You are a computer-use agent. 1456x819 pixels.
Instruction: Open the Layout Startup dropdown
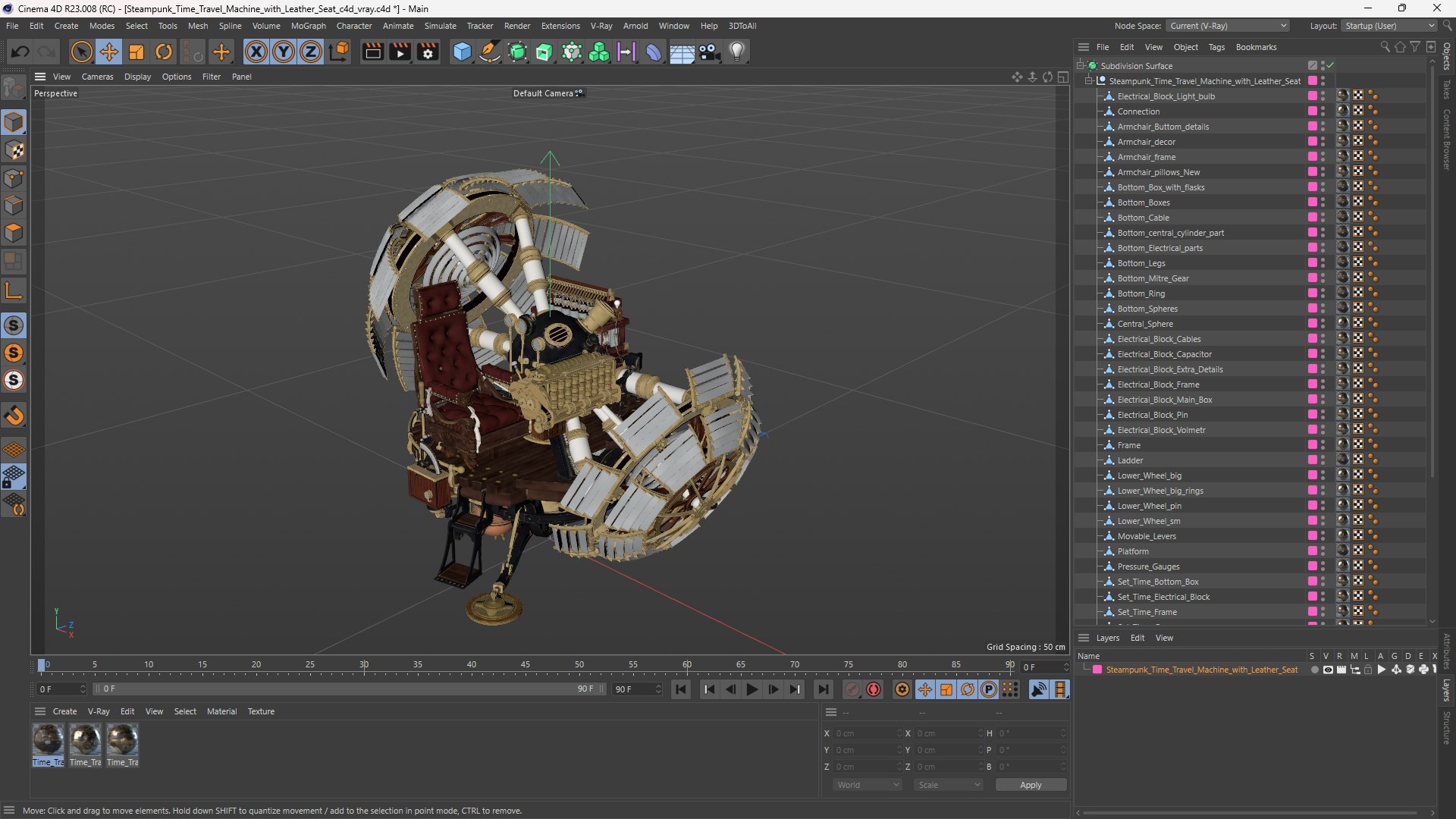click(1390, 26)
